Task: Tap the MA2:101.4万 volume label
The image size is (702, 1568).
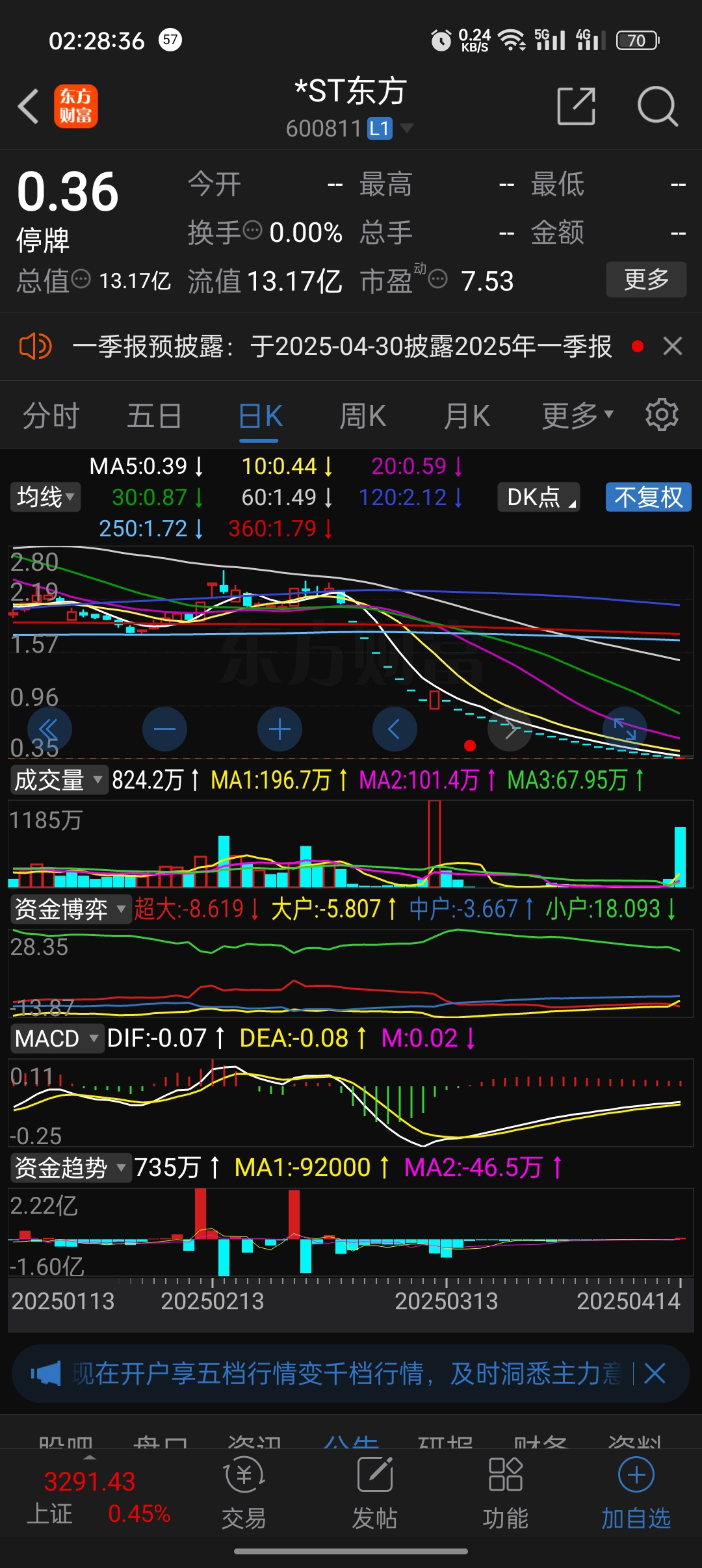Action: click(x=428, y=779)
